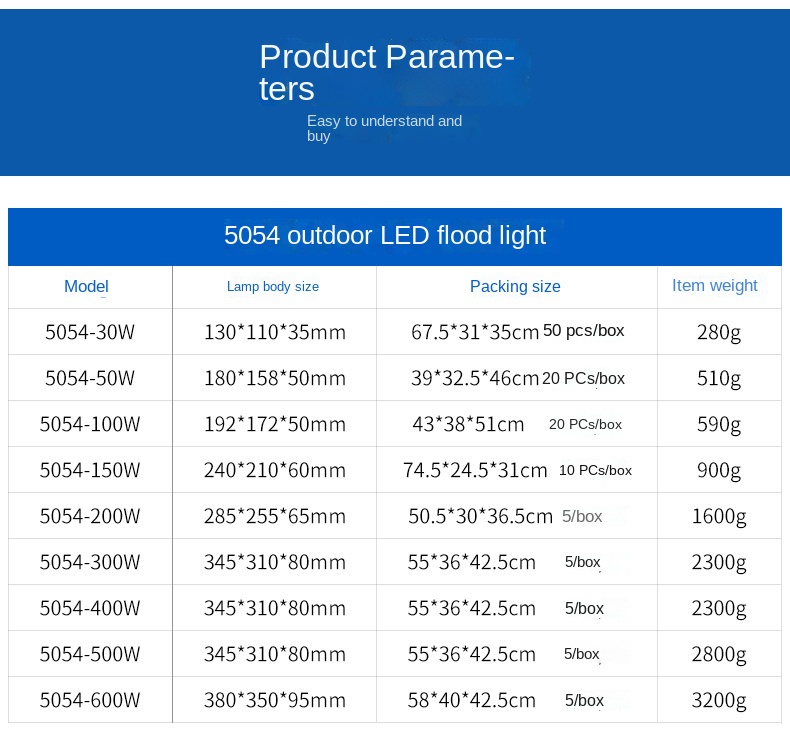The height and width of the screenshot is (746, 790).
Task: Click the "Product Parameters" banner heading
Action: (x=386, y=72)
